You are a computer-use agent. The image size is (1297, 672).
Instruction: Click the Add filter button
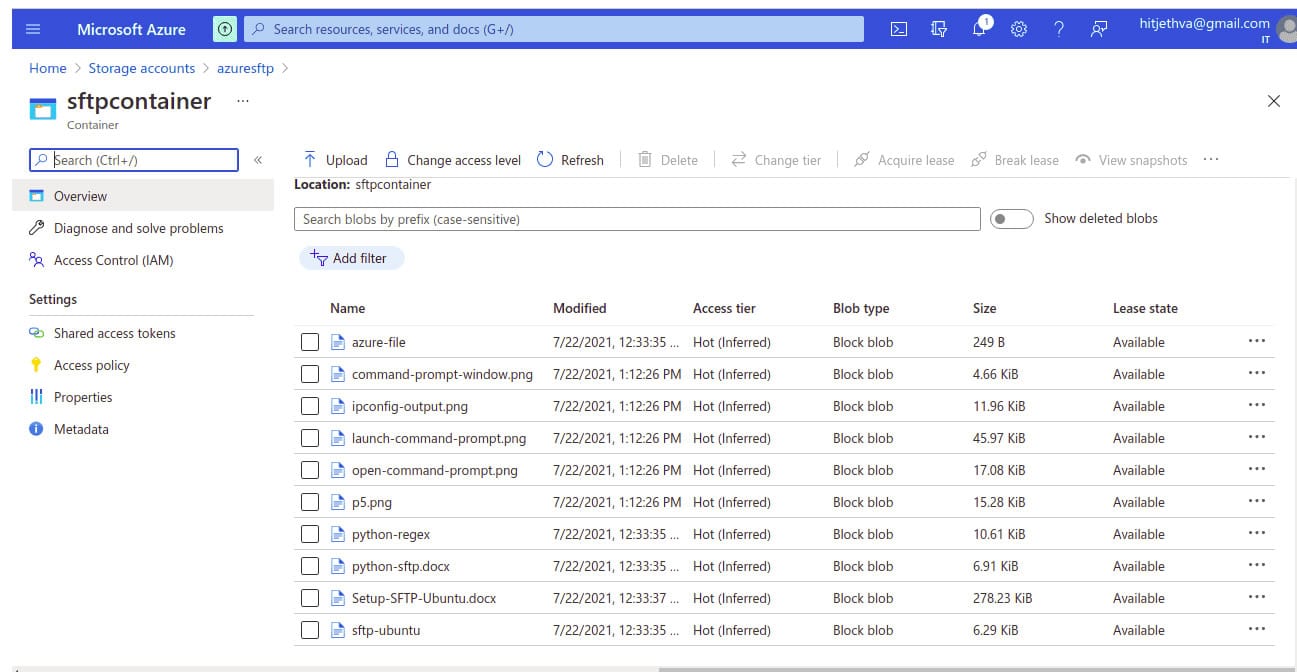point(351,258)
